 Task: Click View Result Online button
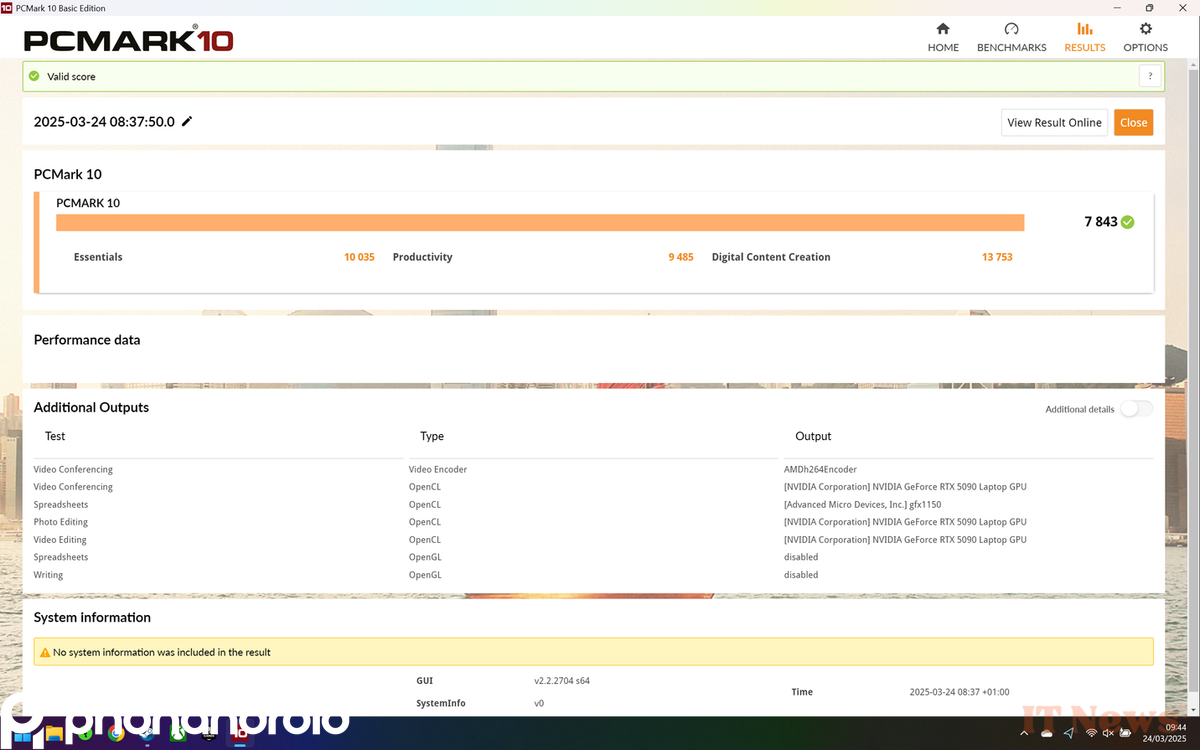1054,122
